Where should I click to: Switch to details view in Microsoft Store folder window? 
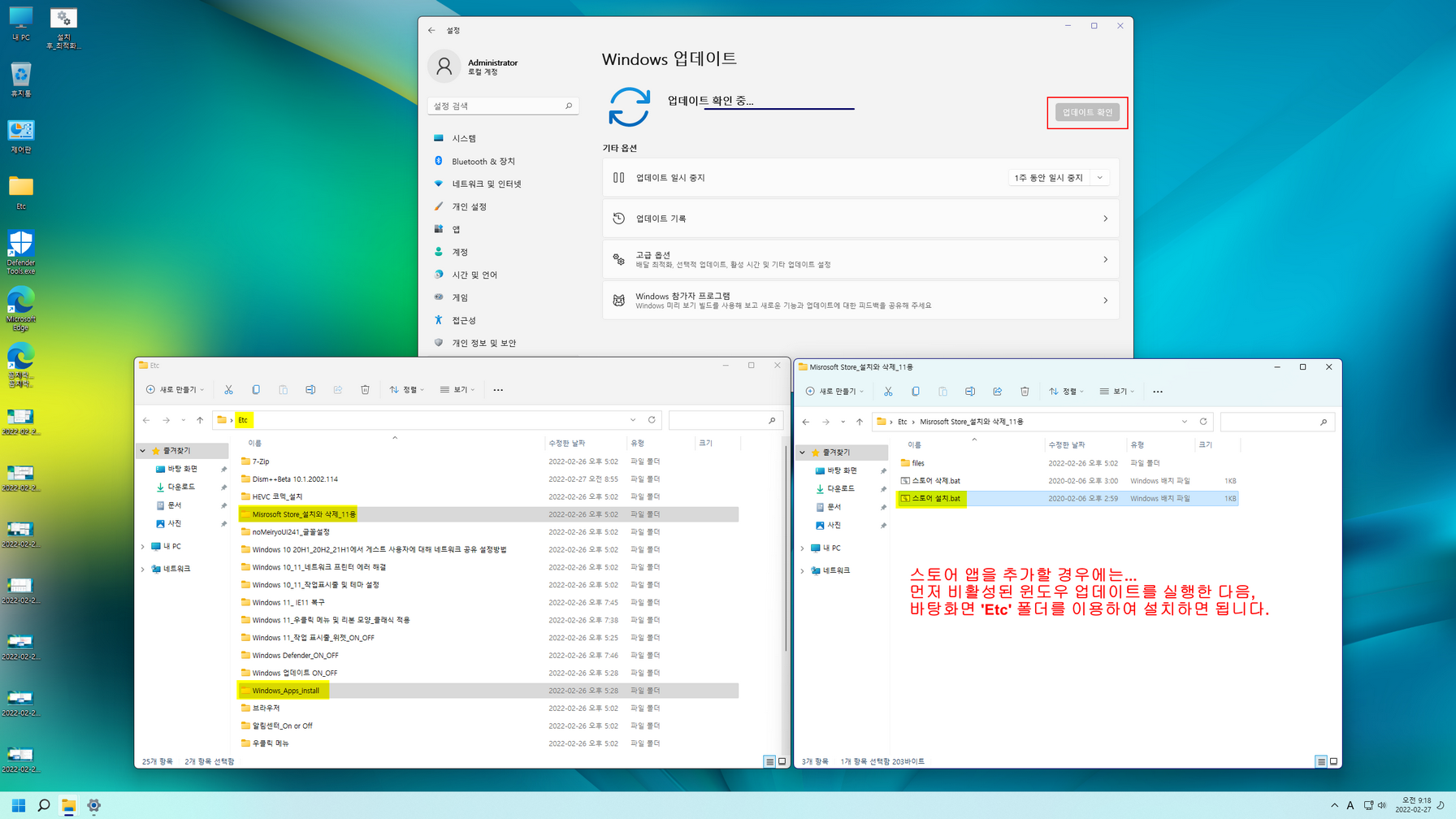tap(1321, 761)
